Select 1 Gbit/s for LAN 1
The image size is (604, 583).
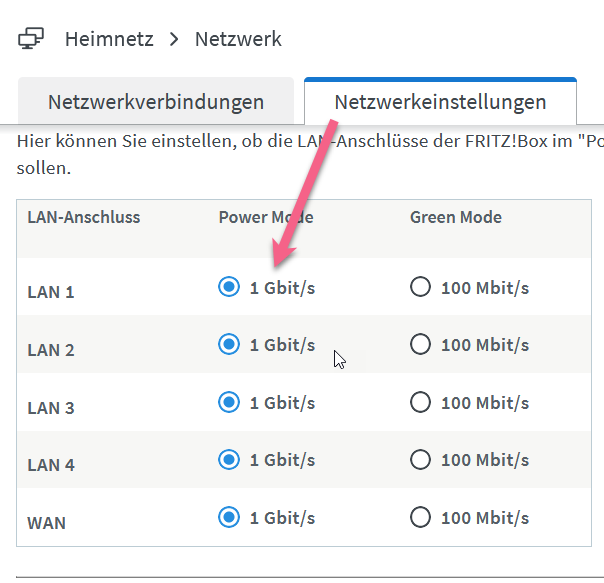click(x=229, y=287)
